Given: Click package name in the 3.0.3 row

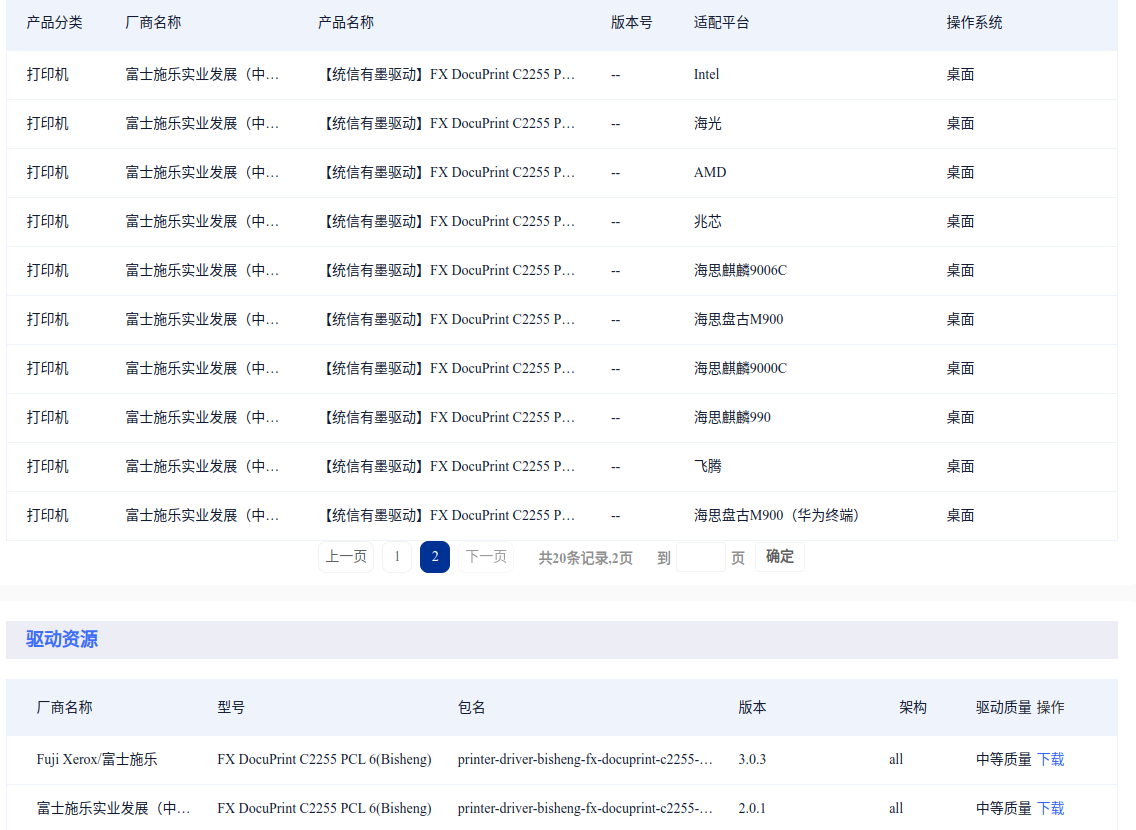Looking at the screenshot, I should (x=585, y=759).
